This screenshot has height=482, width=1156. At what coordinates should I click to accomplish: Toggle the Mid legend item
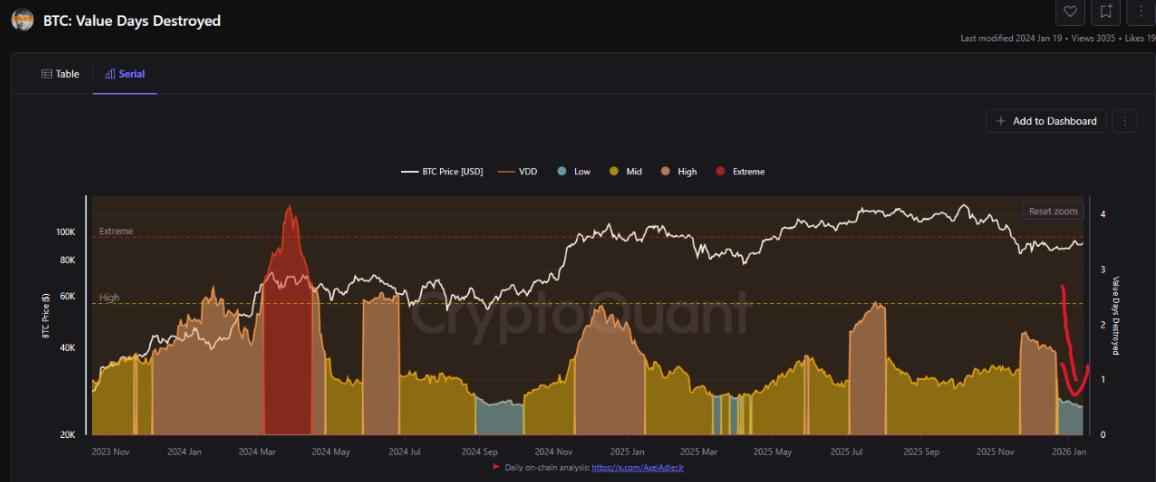point(626,172)
